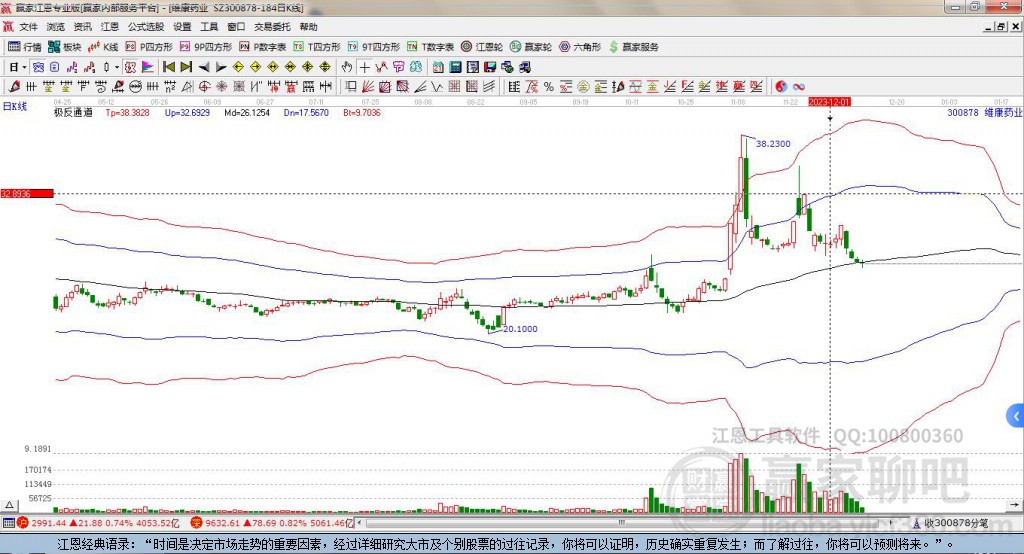Viewport: 1024px width, 554px height.
Task: Click the zigzag wave line tool
Action: pos(437,86)
